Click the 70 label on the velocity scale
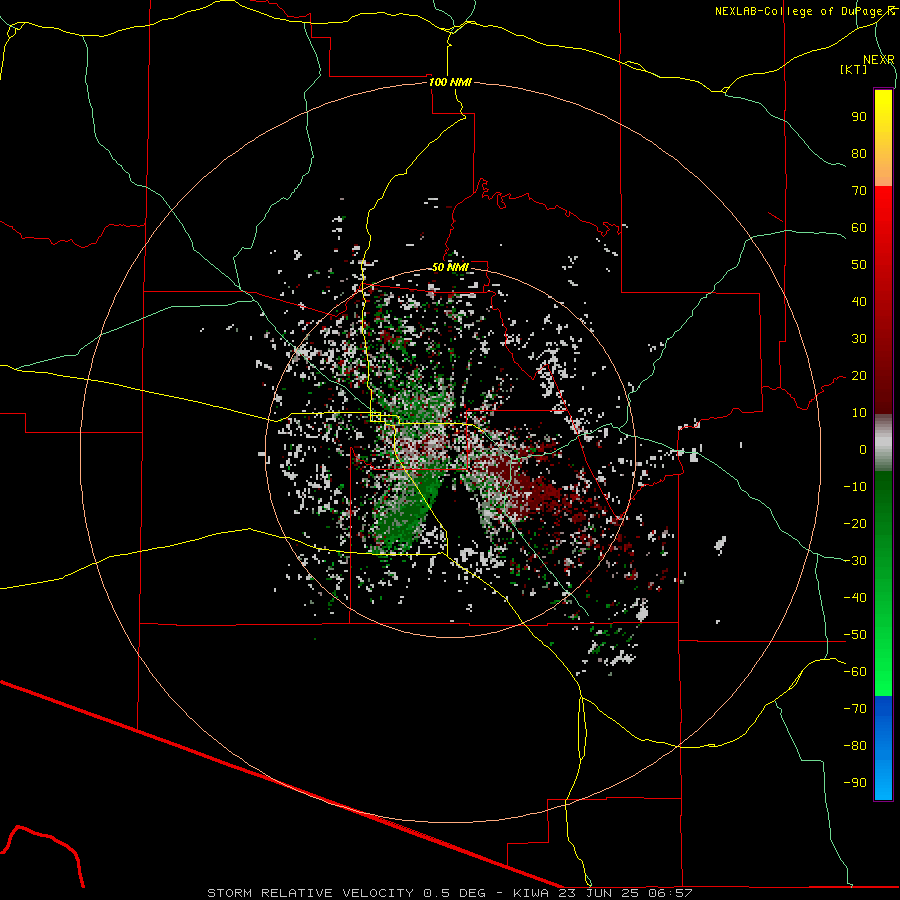 tap(859, 191)
